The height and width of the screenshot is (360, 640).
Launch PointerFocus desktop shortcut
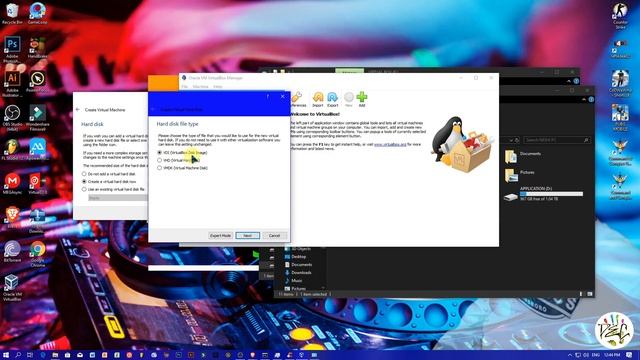point(38,82)
